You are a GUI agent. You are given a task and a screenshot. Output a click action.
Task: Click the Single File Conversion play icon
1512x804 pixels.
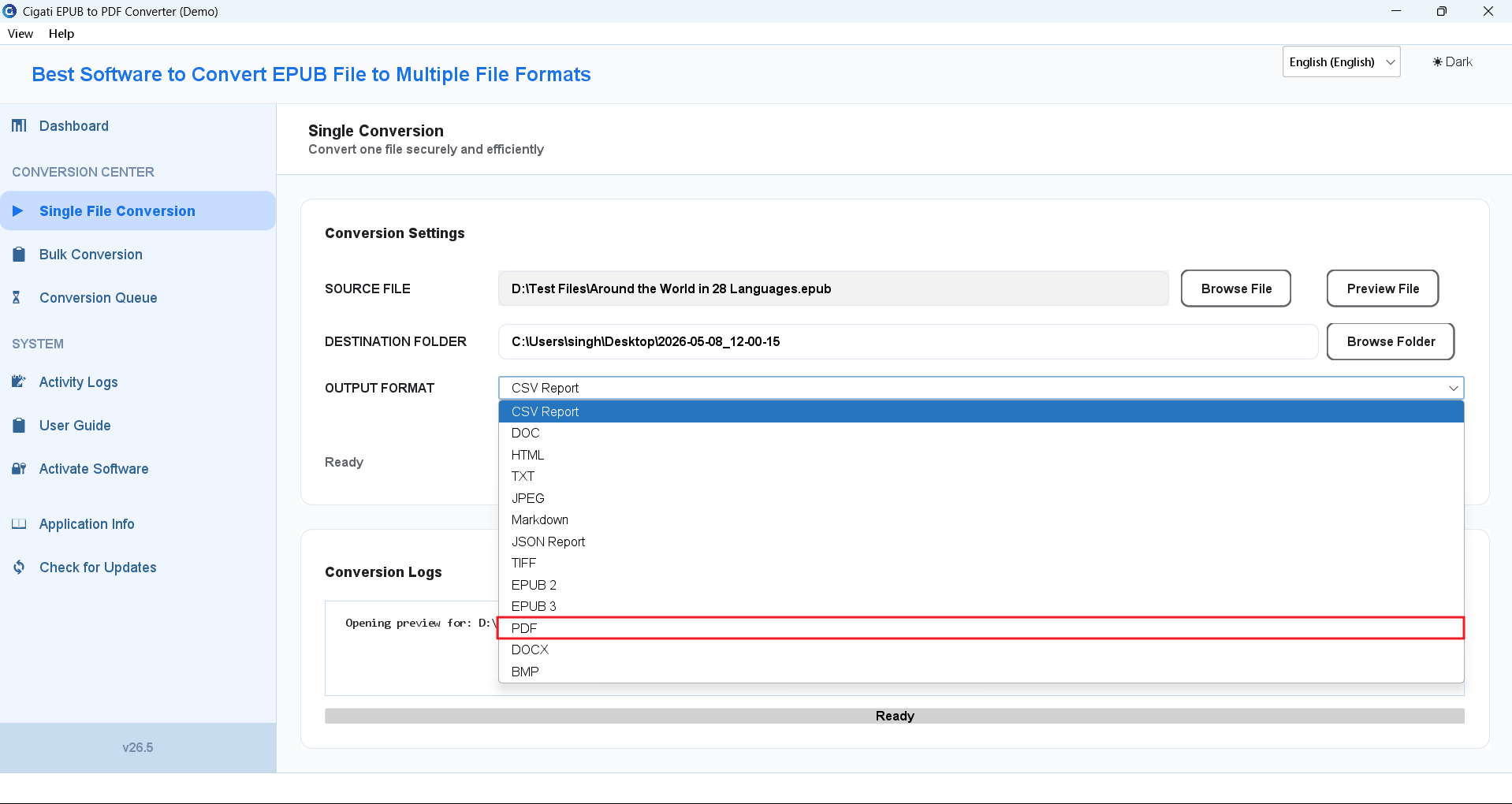[x=18, y=211]
